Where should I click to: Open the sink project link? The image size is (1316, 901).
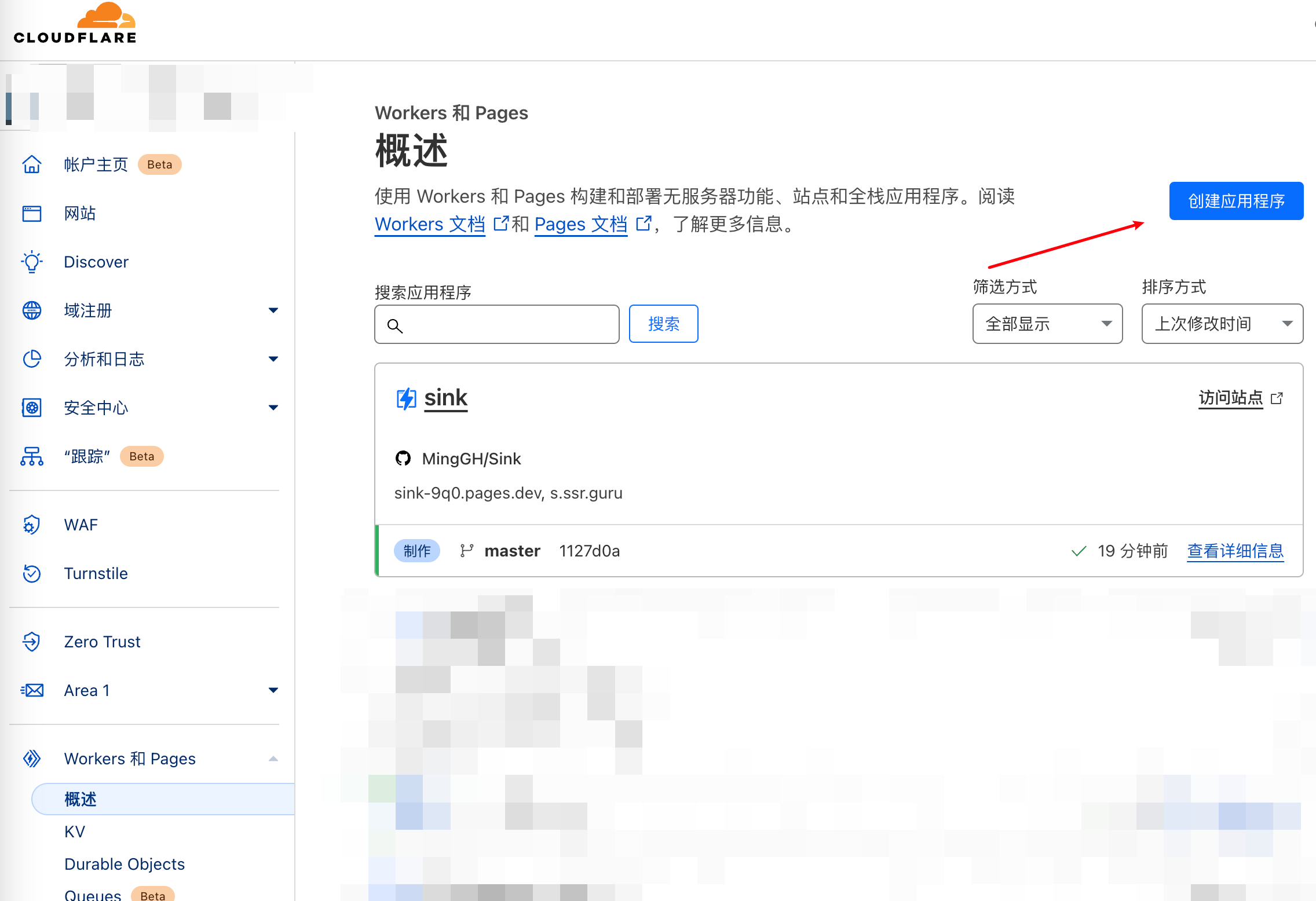pos(445,398)
